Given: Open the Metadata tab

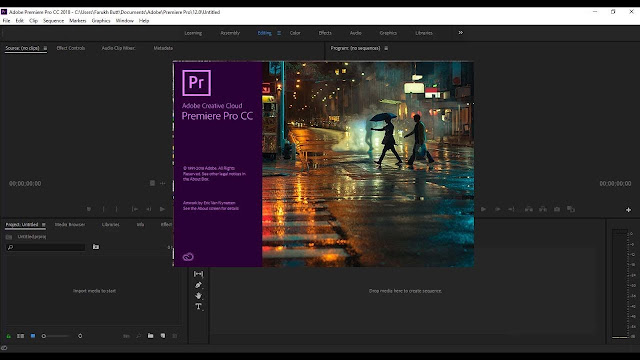Looking at the screenshot, I should (x=163, y=48).
